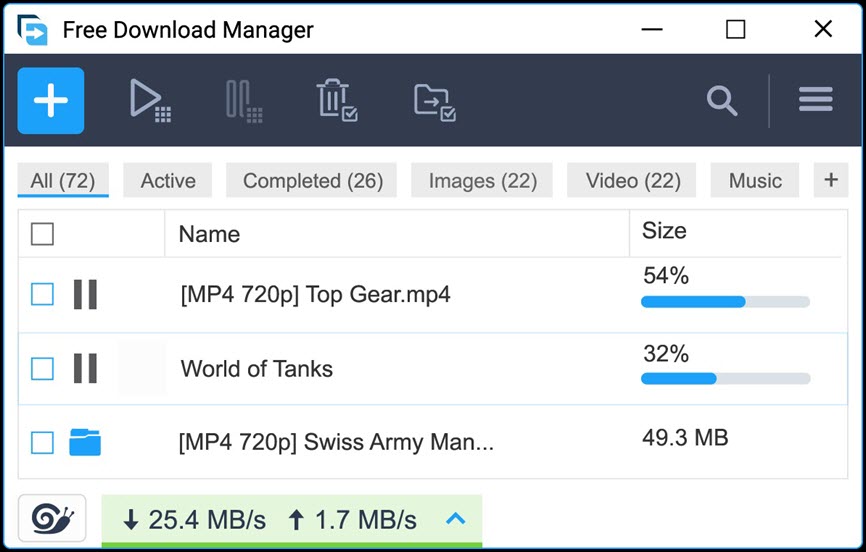The image size is (866, 552).
Task: Select the [MP4 720p] Top Gear.mp4 file name
Action: pyautogui.click(x=315, y=295)
